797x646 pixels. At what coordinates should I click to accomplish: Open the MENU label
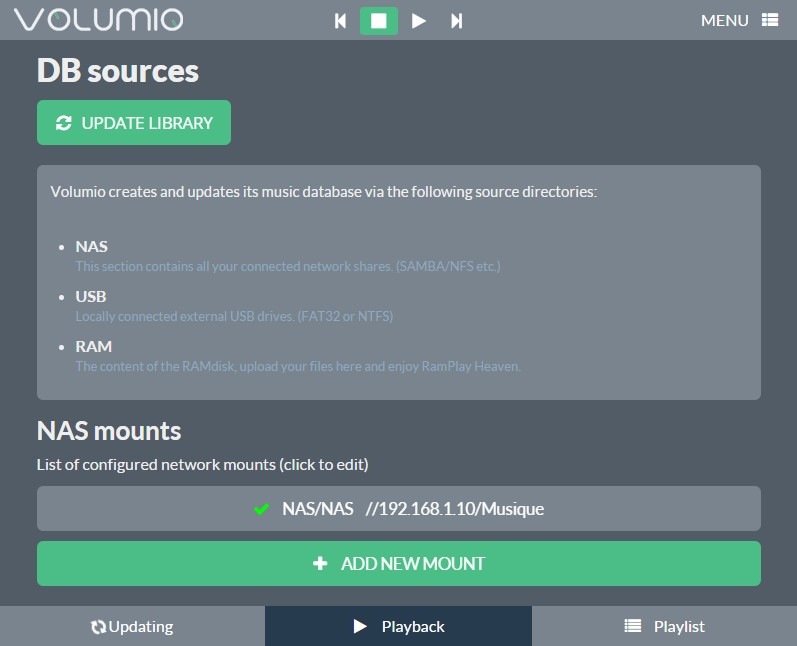tap(724, 20)
